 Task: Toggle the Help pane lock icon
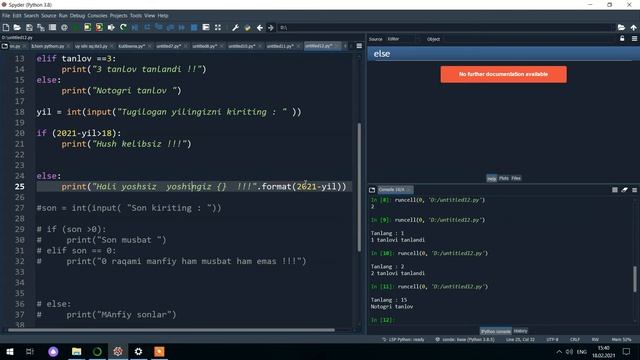622,39
